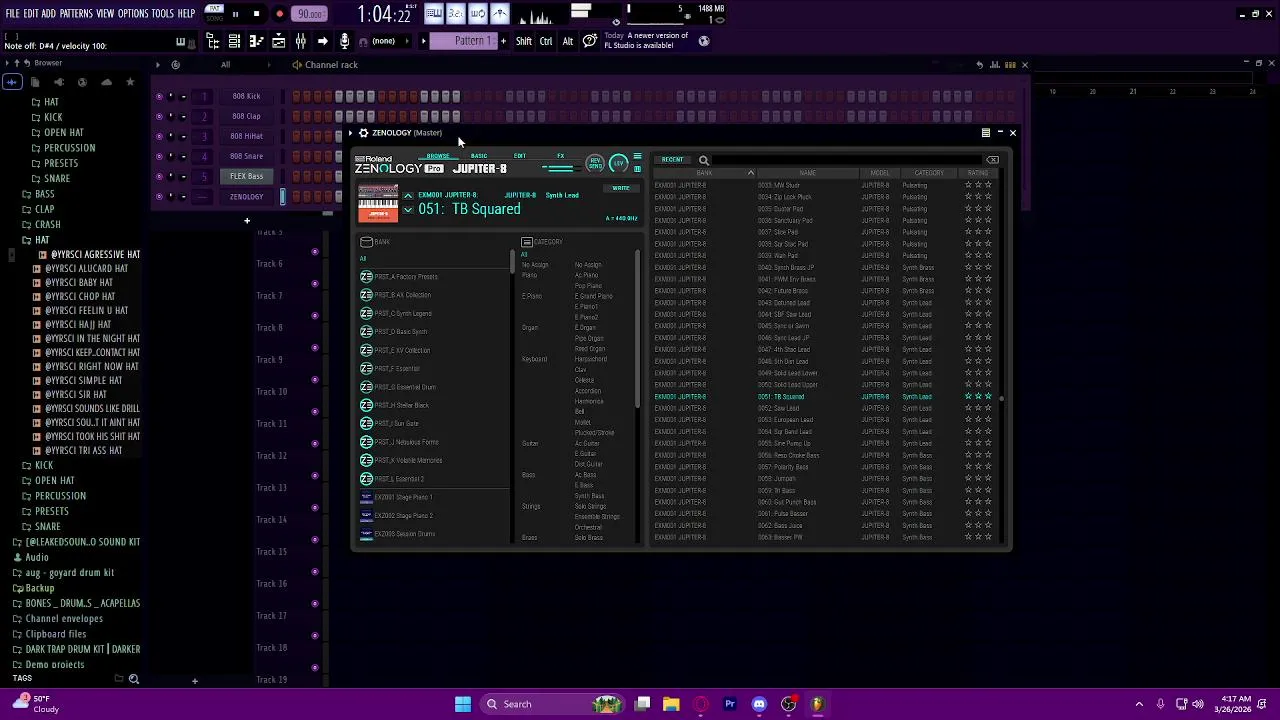Expand the ZENOLOGY plugin options arrow

[352, 133]
